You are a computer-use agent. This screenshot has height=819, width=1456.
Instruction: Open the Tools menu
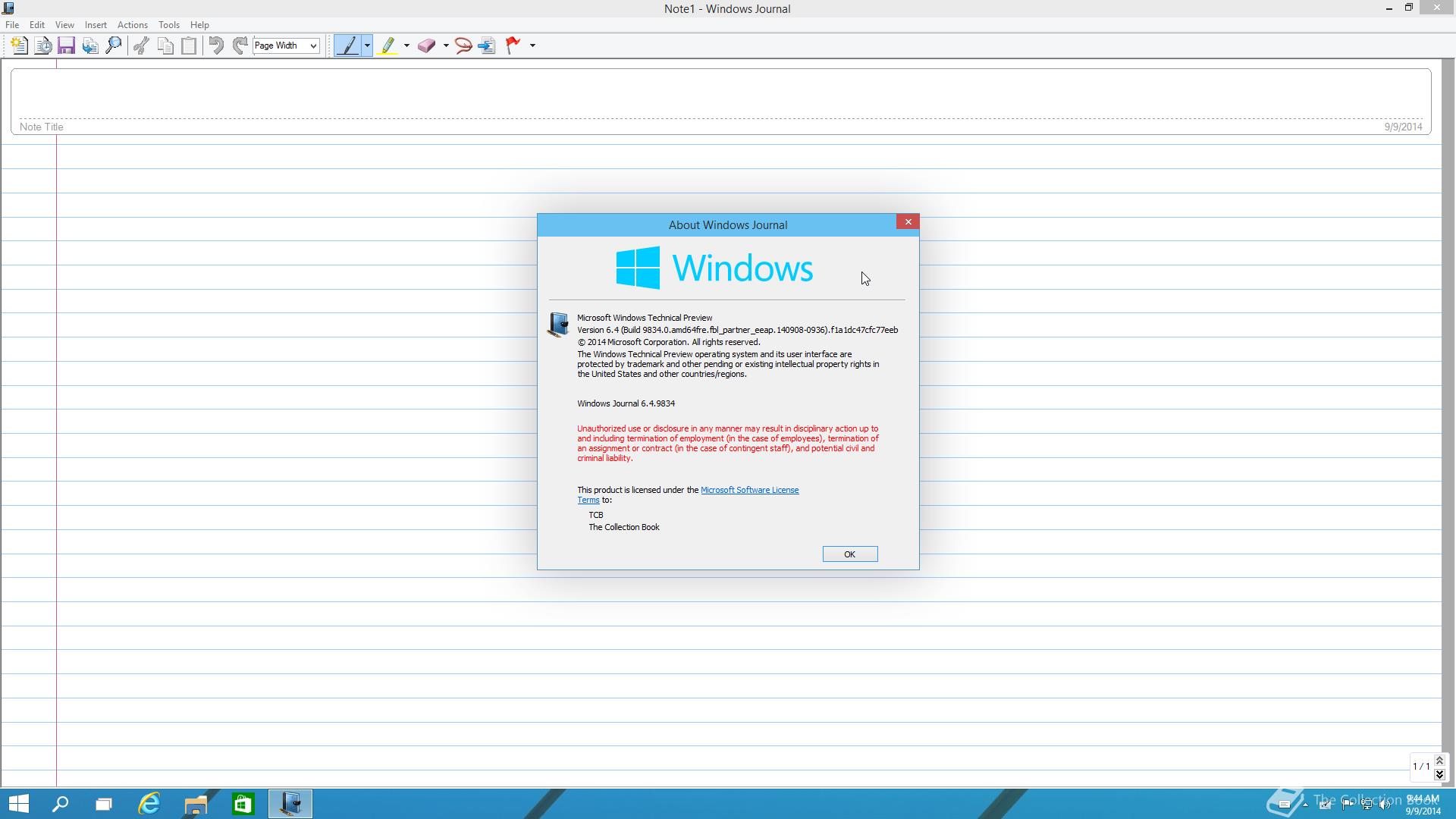168,25
